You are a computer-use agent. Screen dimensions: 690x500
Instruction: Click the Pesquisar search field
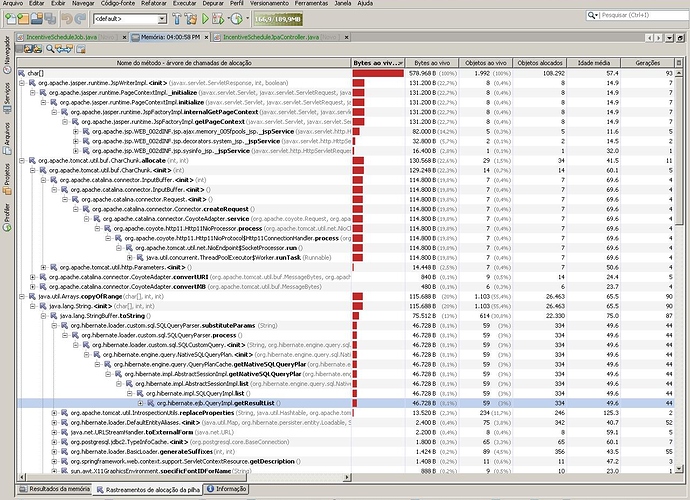pos(625,17)
